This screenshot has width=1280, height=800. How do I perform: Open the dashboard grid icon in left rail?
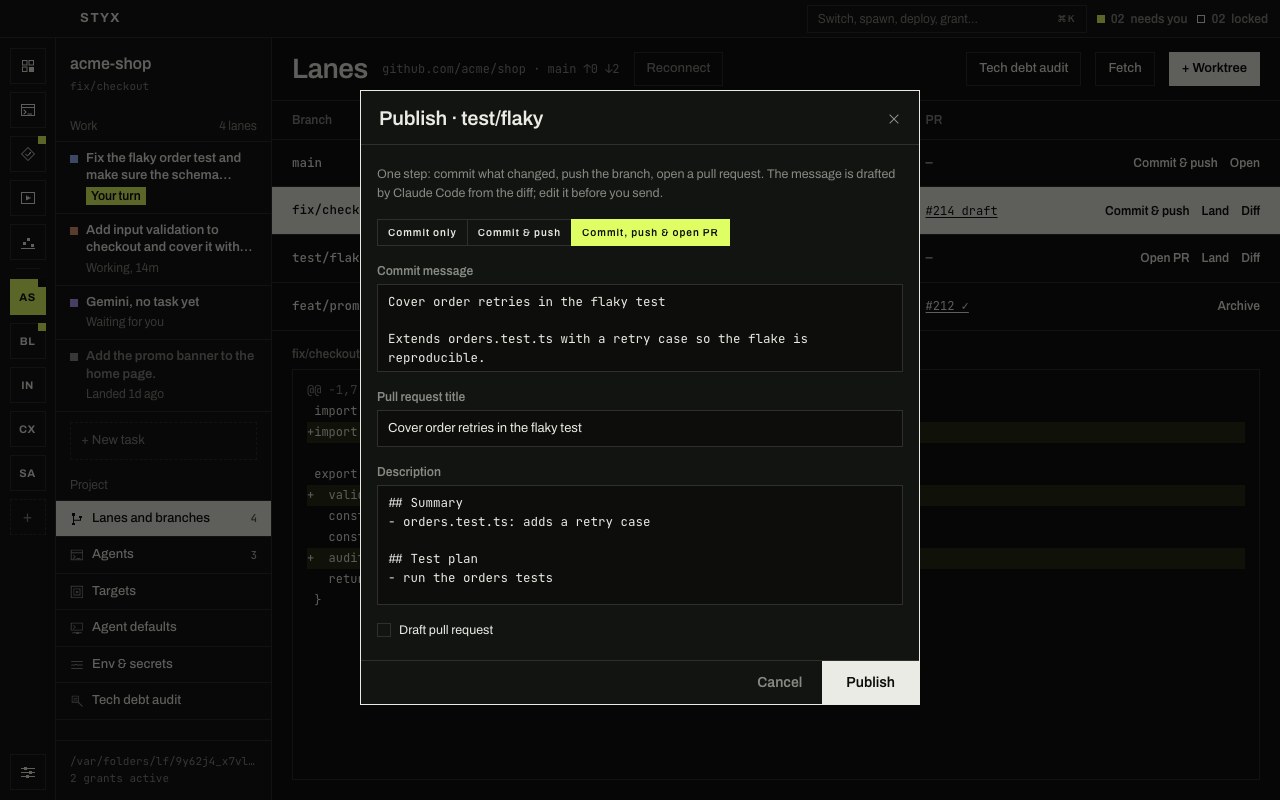[27, 66]
